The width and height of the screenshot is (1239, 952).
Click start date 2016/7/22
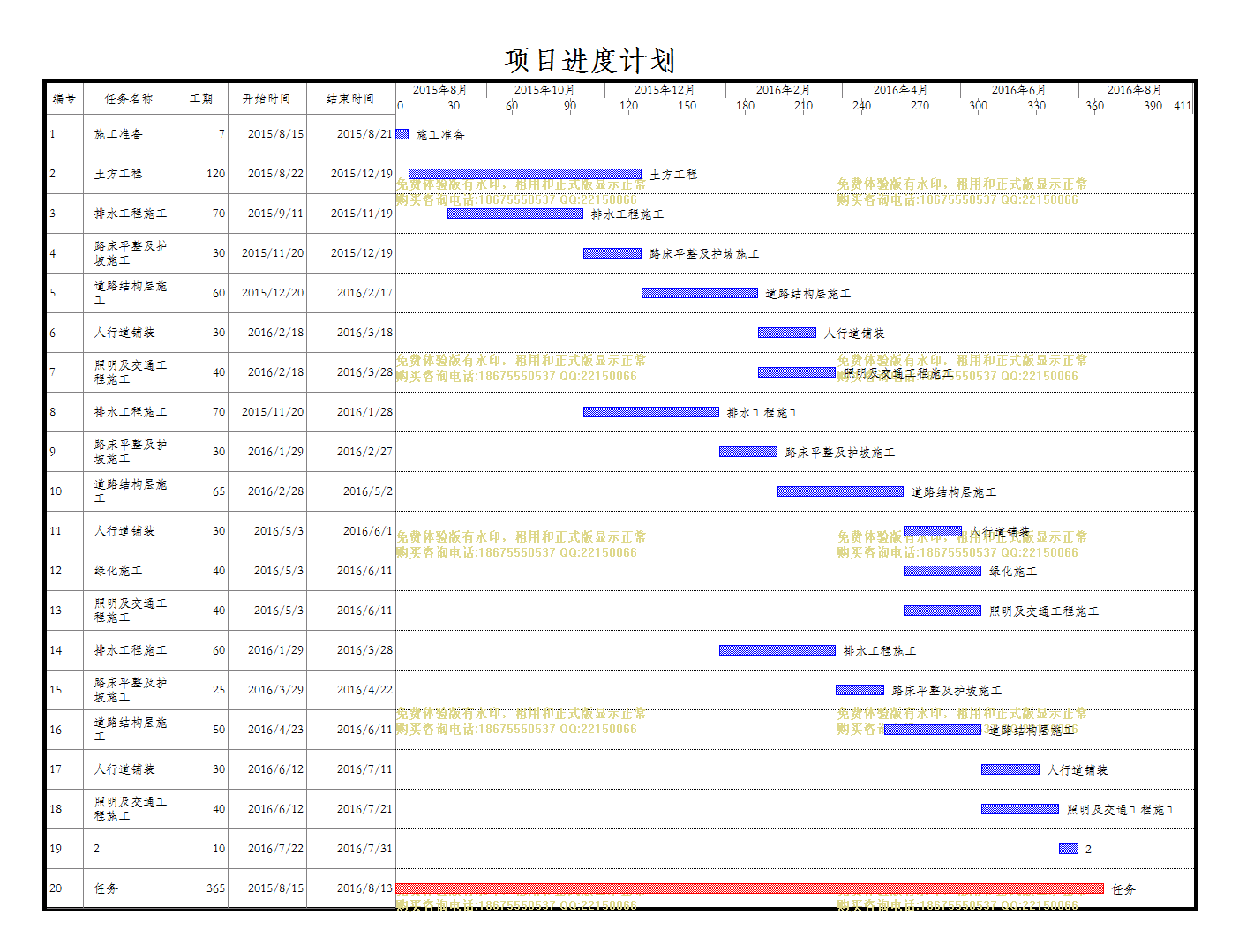point(275,849)
